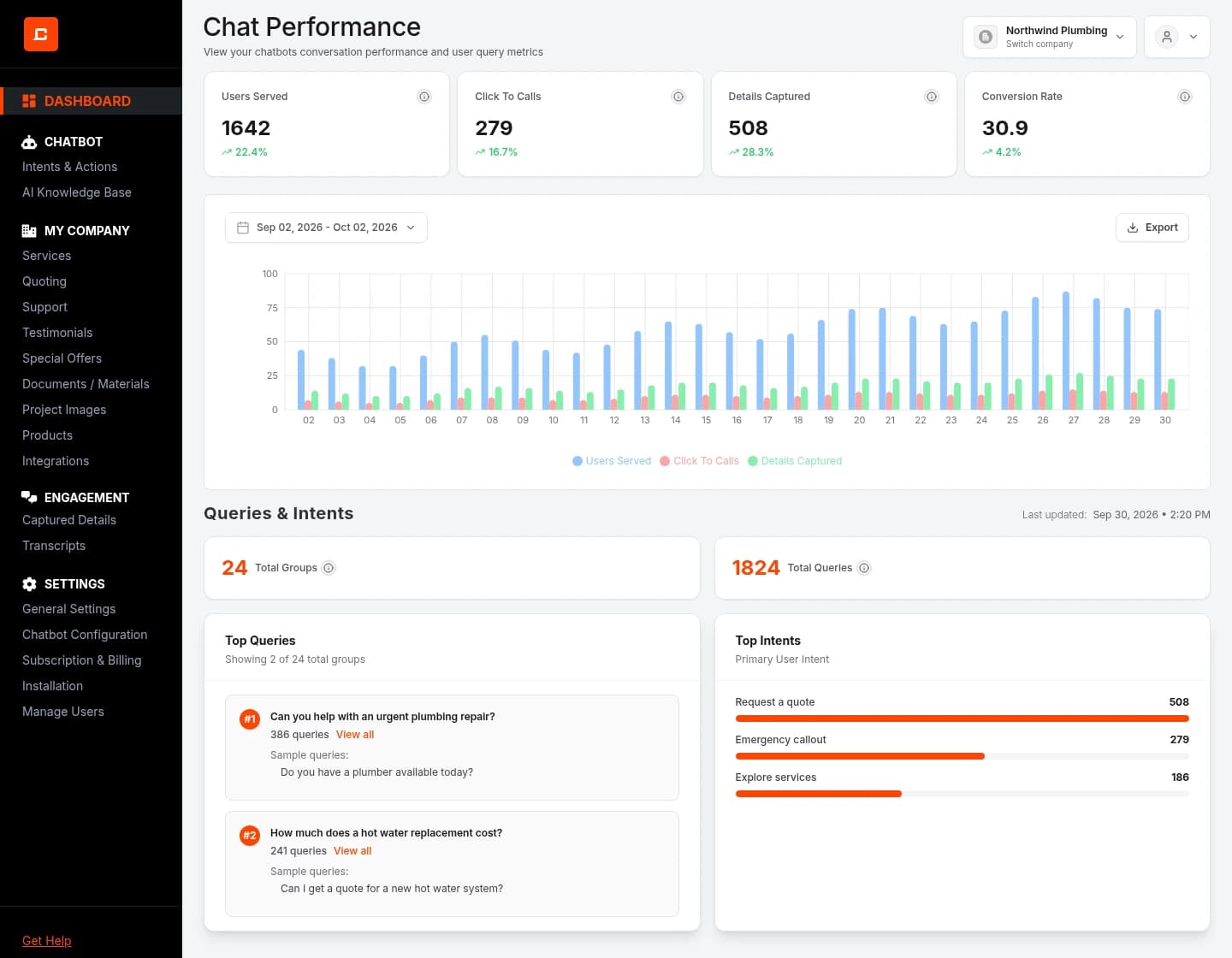
Task: Click the Explore services progress bar
Action: point(962,794)
